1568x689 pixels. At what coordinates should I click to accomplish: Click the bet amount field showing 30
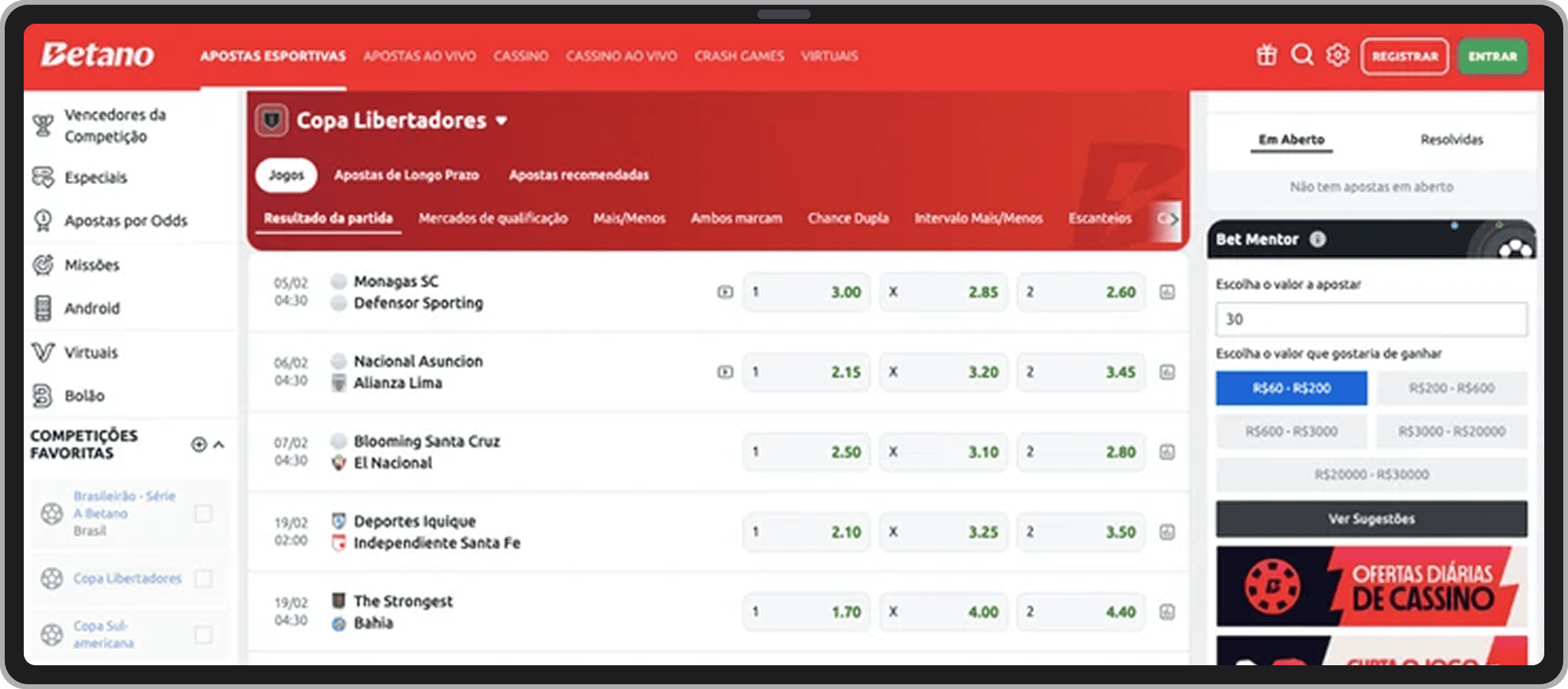pos(1371,319)
